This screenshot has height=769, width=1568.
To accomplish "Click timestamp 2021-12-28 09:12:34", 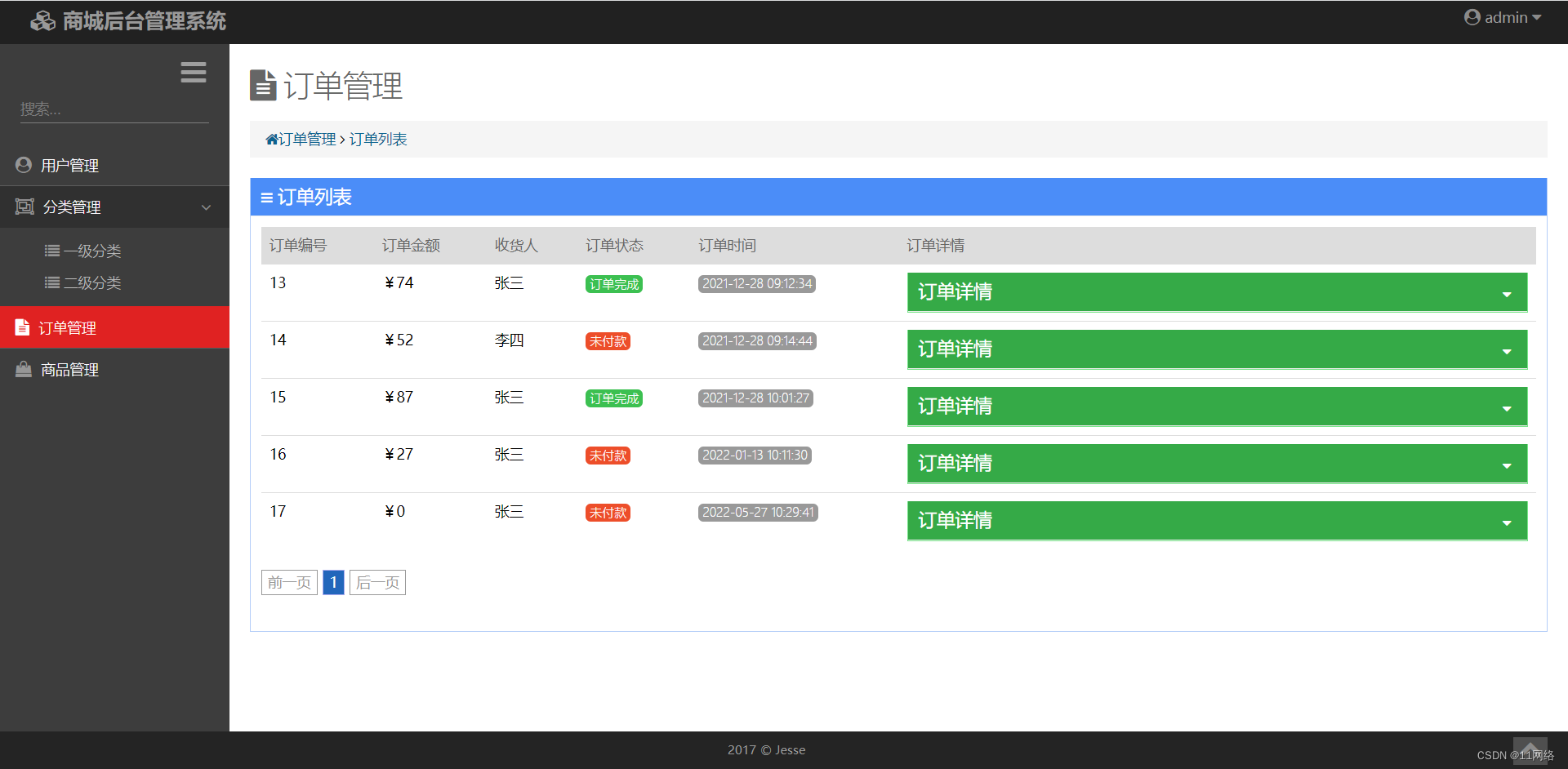I will coord(757,284).
